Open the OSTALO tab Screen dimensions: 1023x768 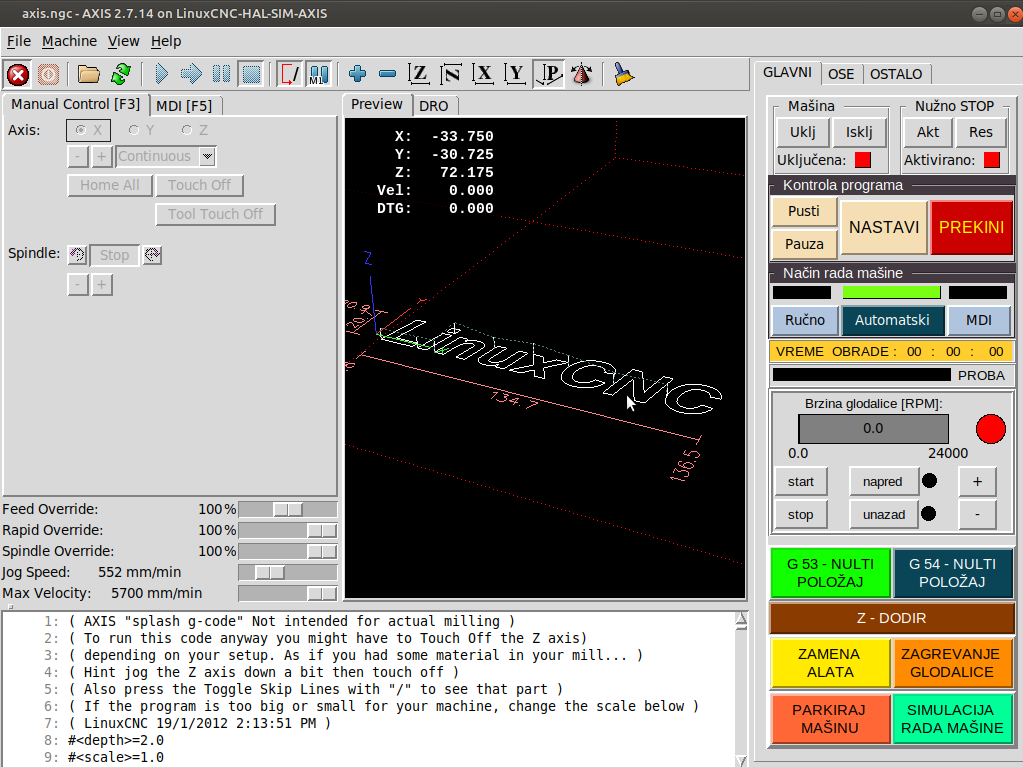tap(896, 74)
